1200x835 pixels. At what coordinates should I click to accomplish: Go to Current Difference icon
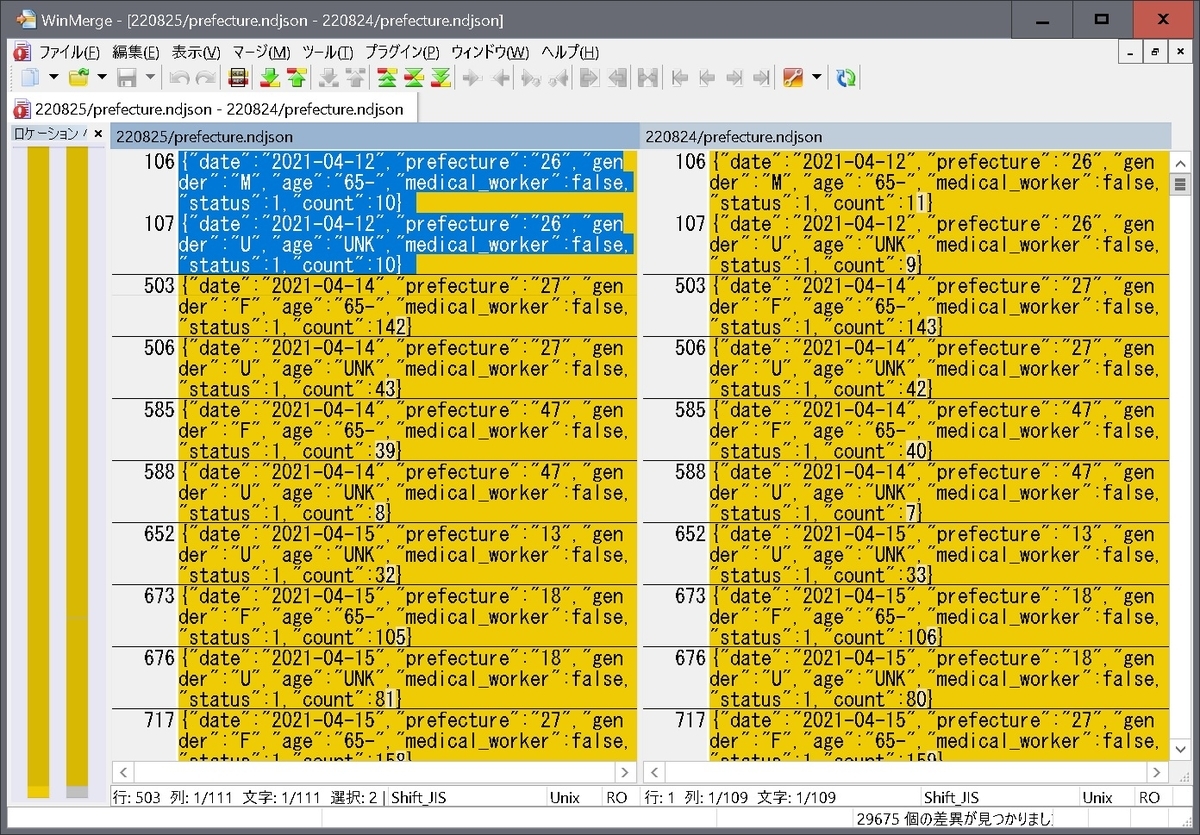413,77
